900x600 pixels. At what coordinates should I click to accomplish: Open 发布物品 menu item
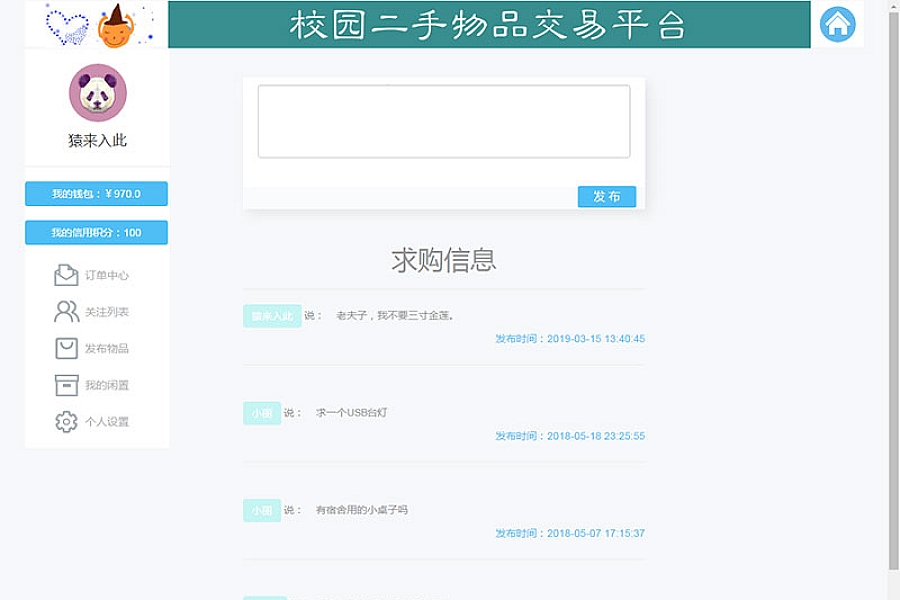click(x=107, y=349)
